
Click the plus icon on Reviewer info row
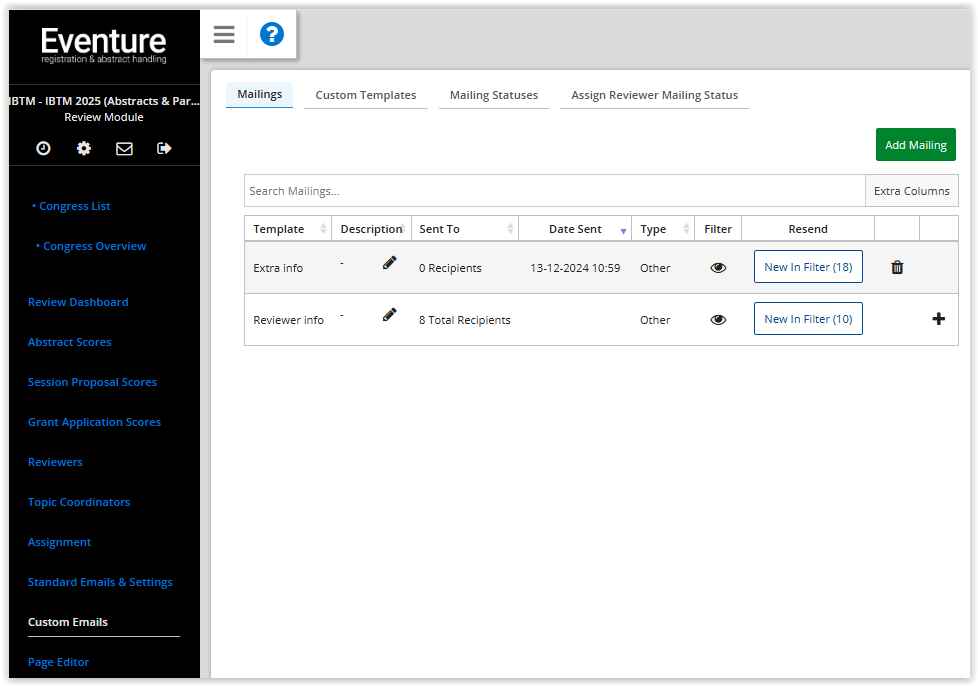pos(938,318)
